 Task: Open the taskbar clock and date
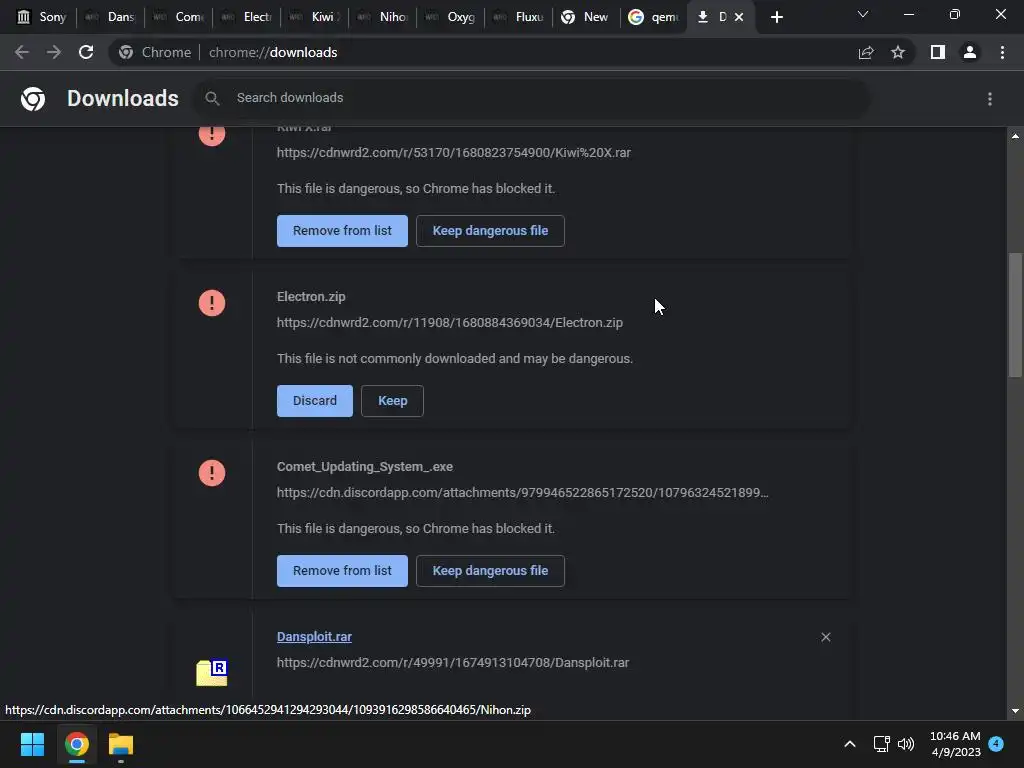[x=955, y=744]
